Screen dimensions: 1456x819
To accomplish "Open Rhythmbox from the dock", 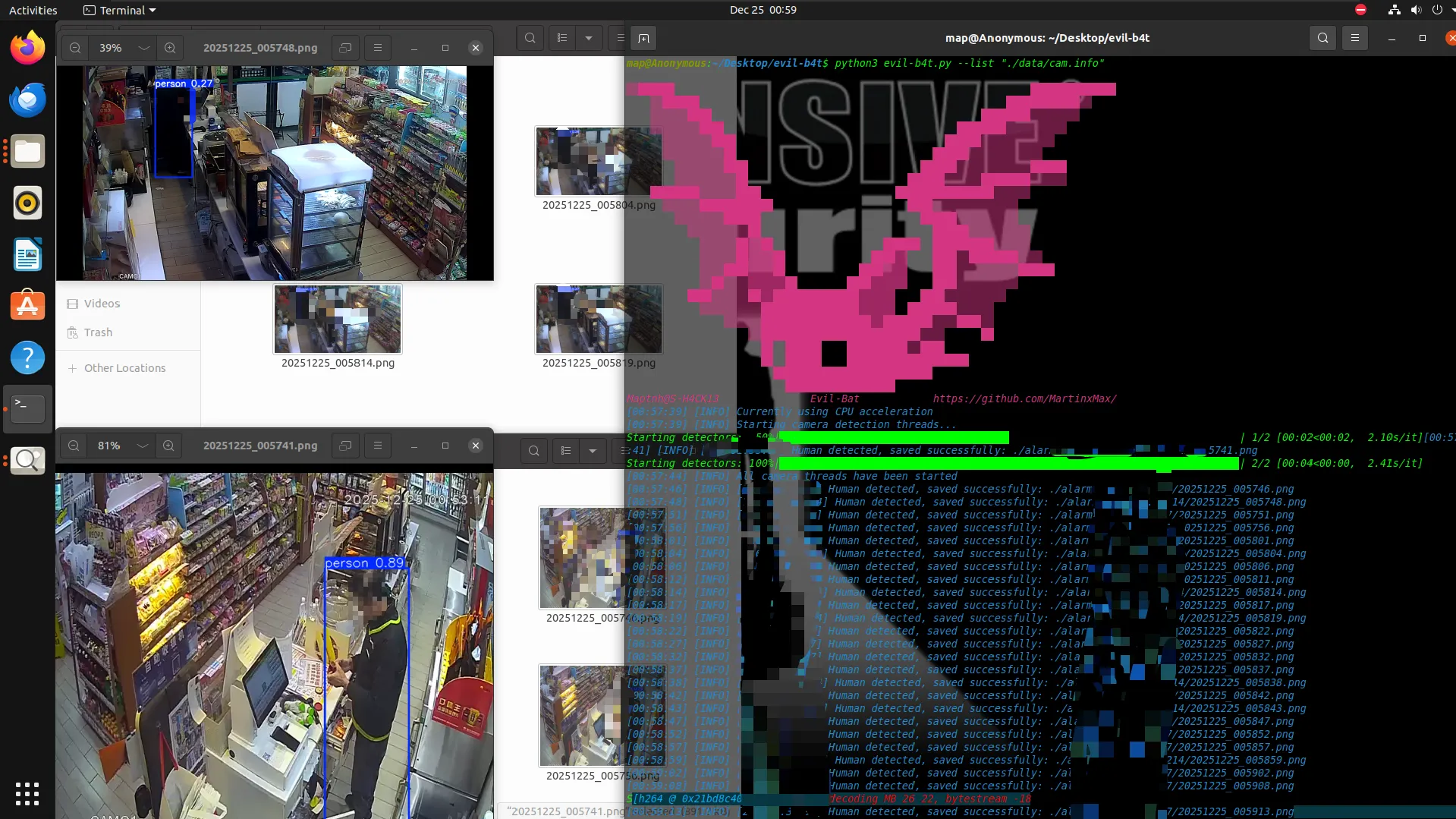I will pos(27,203).
